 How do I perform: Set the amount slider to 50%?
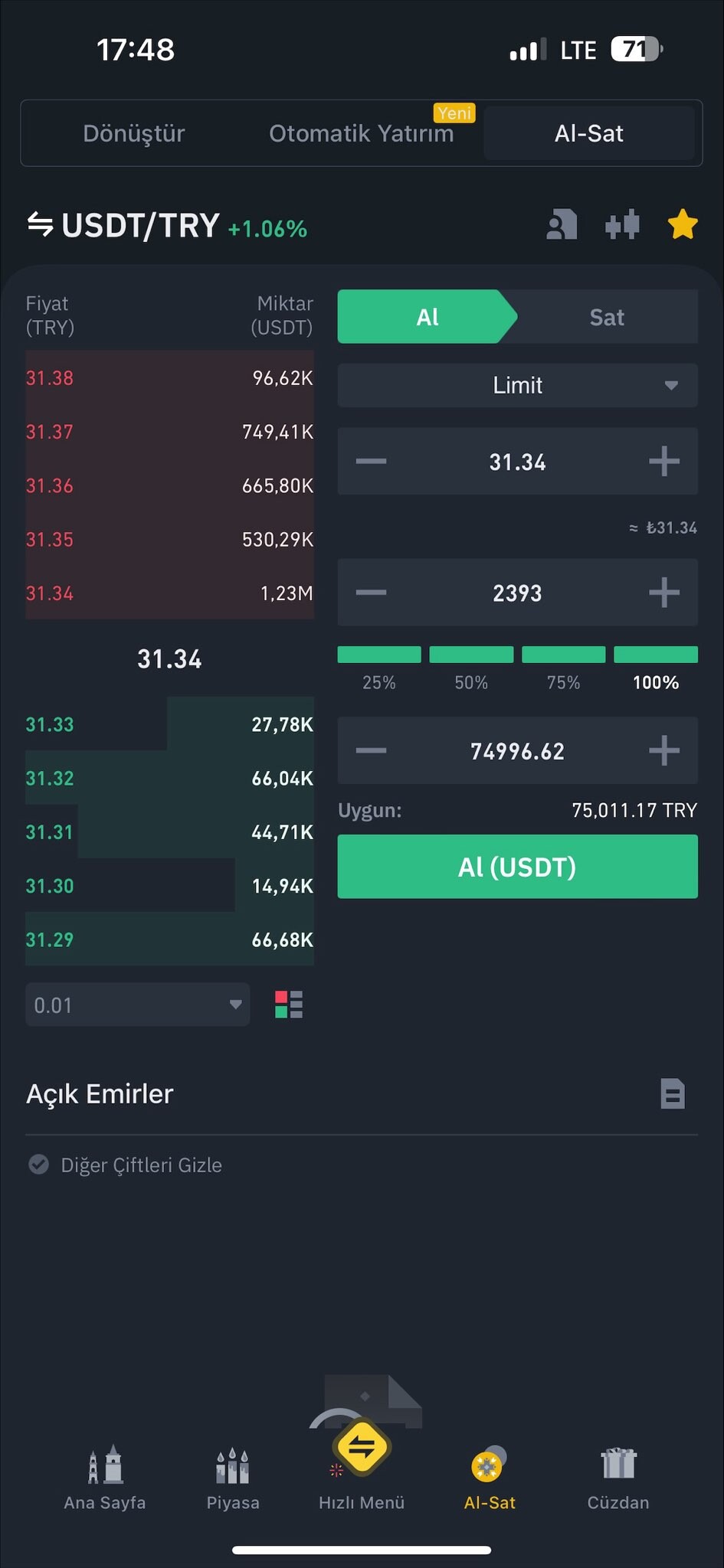[471, 655]
